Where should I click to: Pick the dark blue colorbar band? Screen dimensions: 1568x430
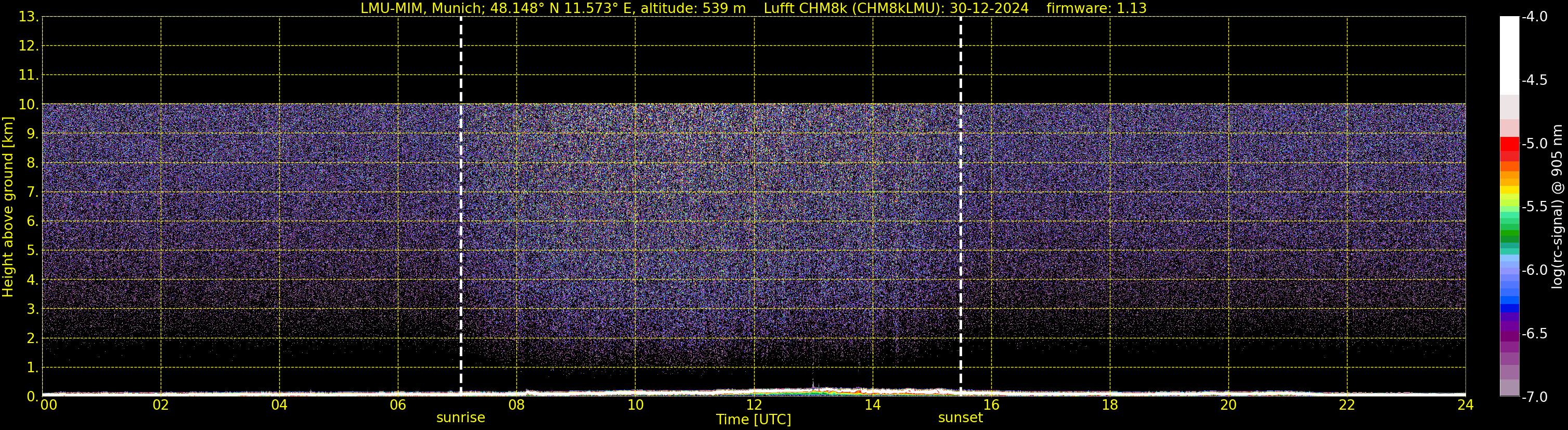(x=1509, y=308)
